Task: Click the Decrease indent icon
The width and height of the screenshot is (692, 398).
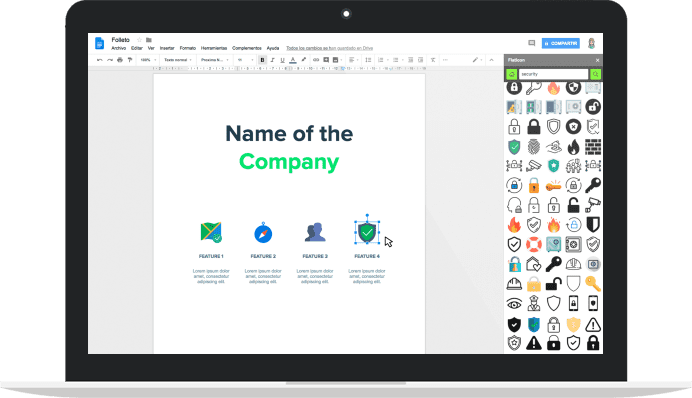Action: coord(410,60)
